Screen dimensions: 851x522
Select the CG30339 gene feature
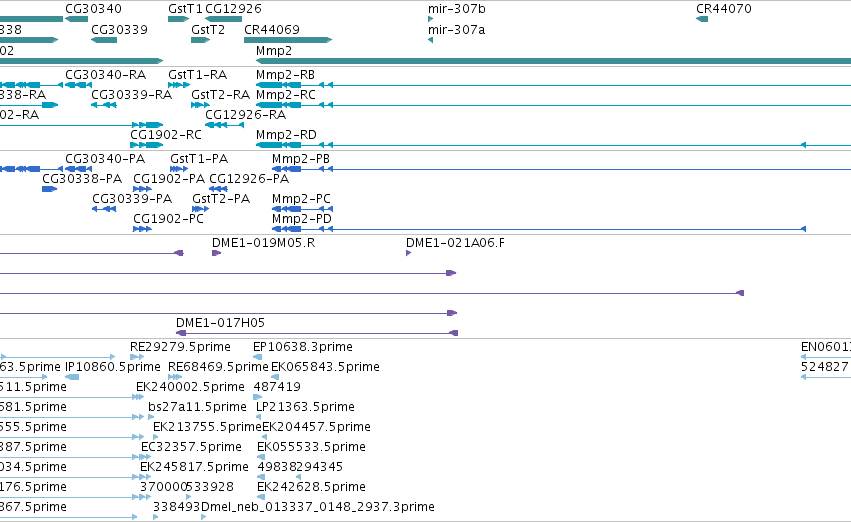(104, 40)
